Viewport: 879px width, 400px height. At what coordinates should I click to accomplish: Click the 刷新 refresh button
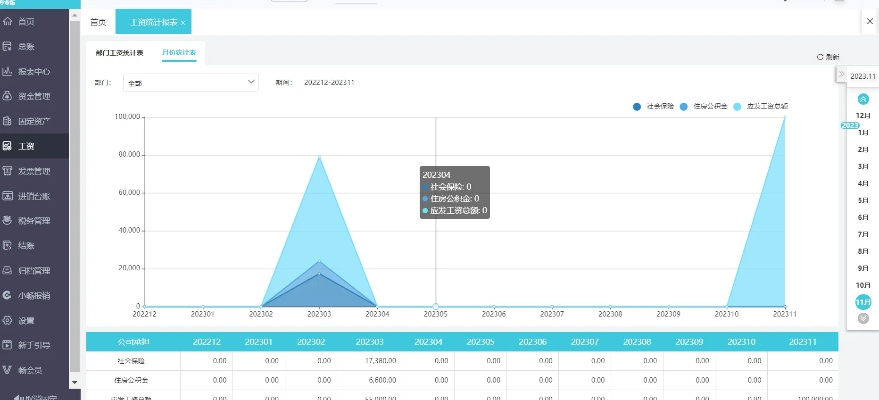(828, 57)
